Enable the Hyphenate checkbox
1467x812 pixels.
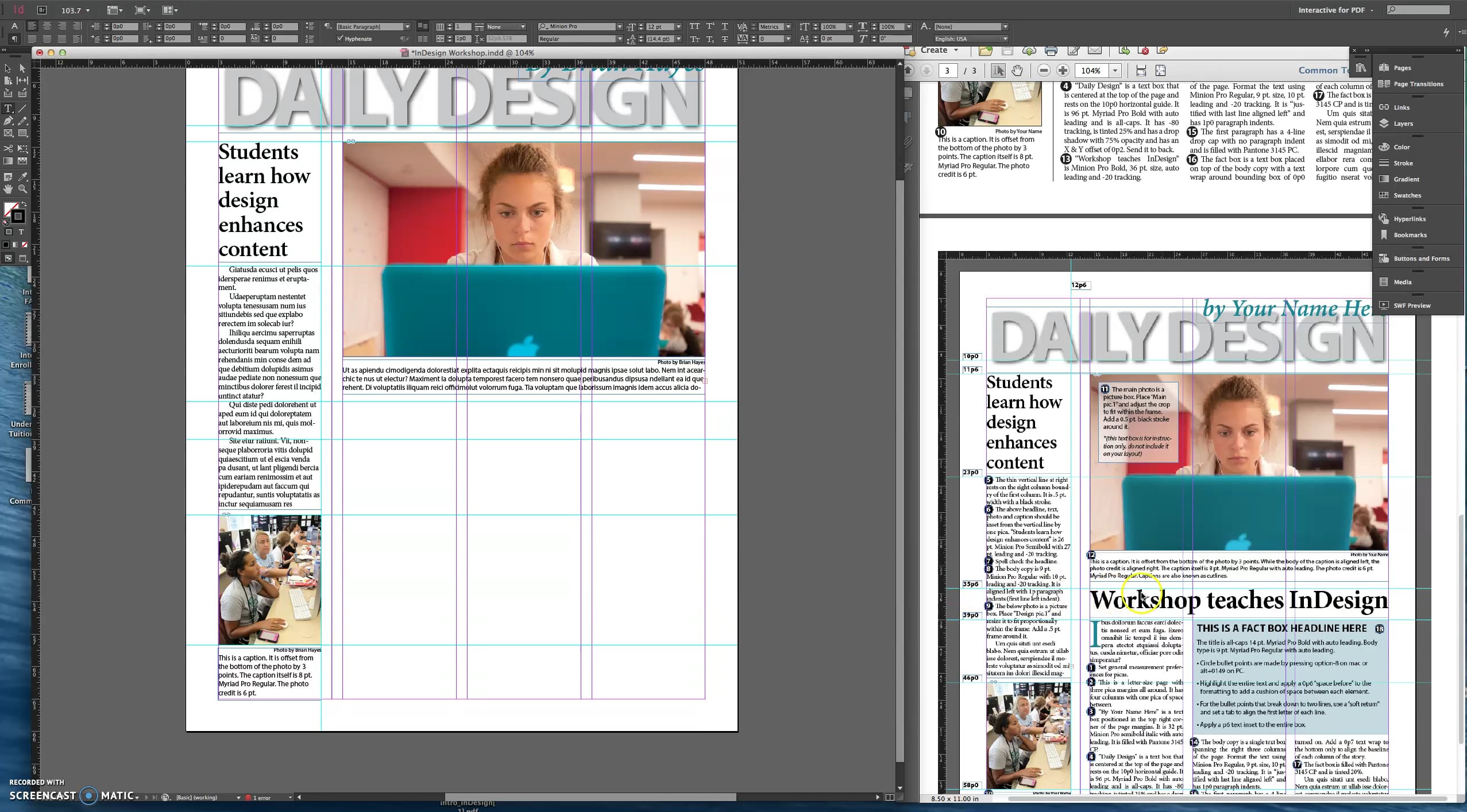coord(341,38)
